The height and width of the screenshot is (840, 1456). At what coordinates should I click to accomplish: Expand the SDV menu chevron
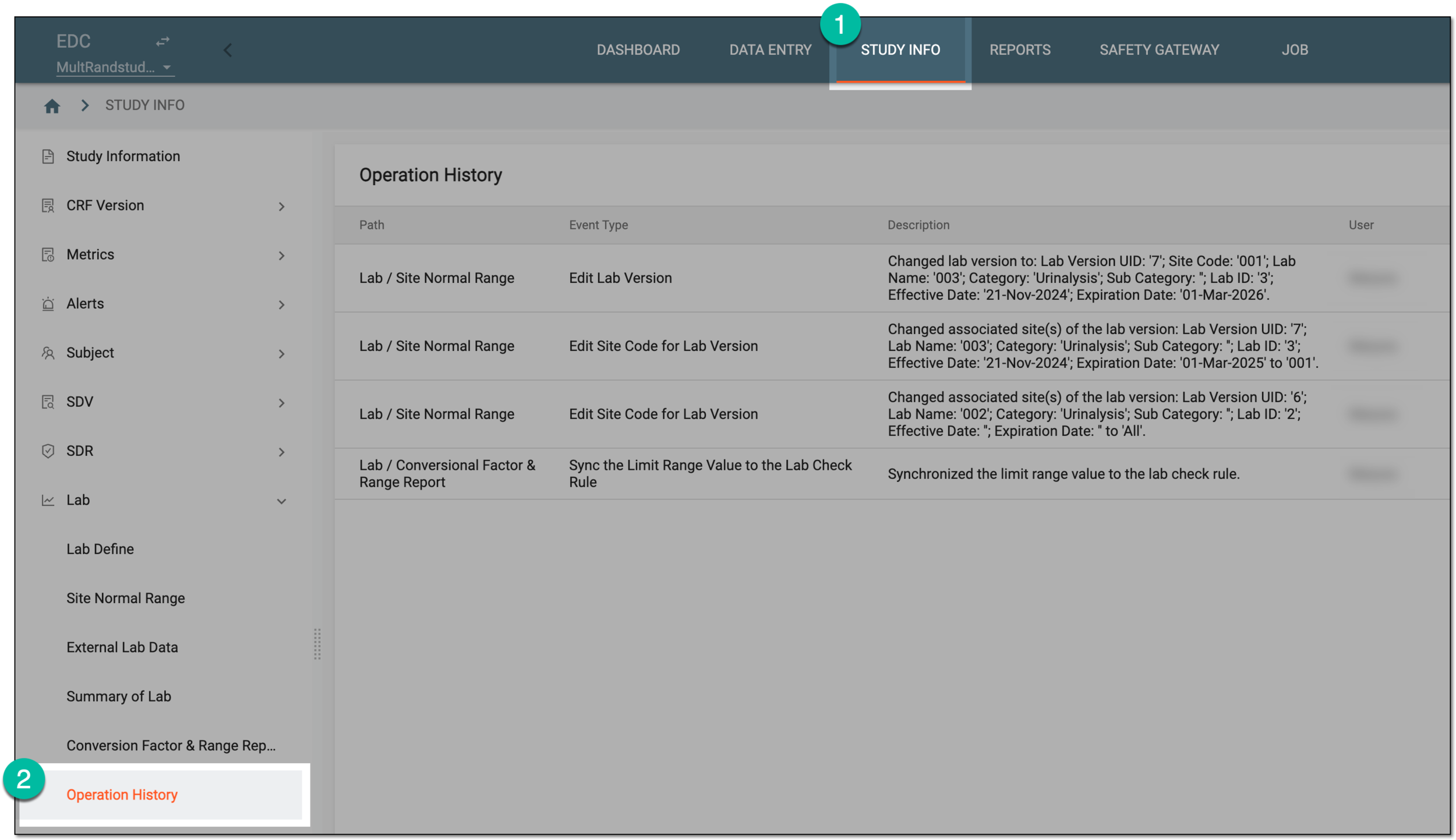coord(281,402)
